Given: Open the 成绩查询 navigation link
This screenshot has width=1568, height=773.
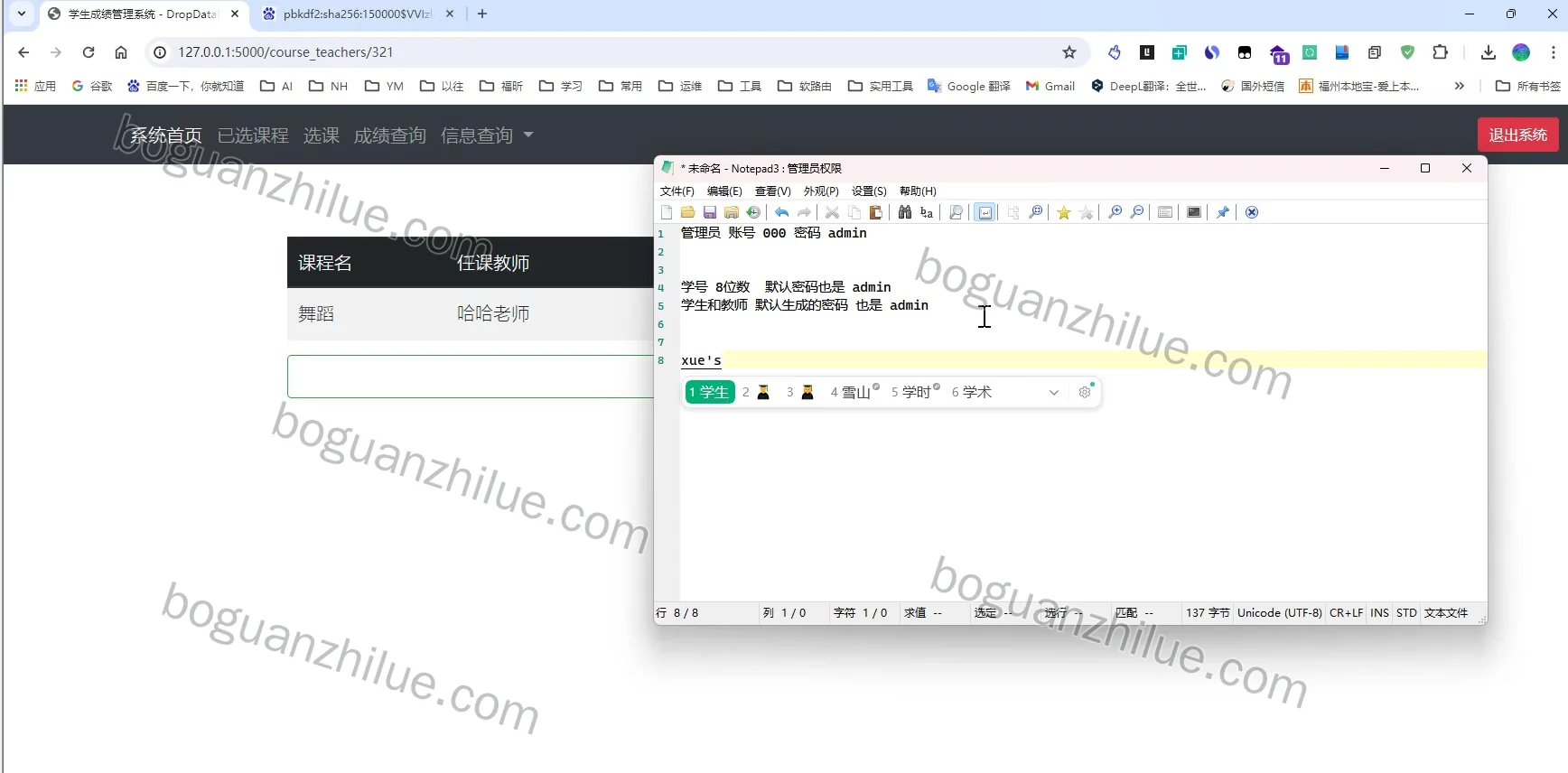Looking at the screenshot, I should pos(390,135).
